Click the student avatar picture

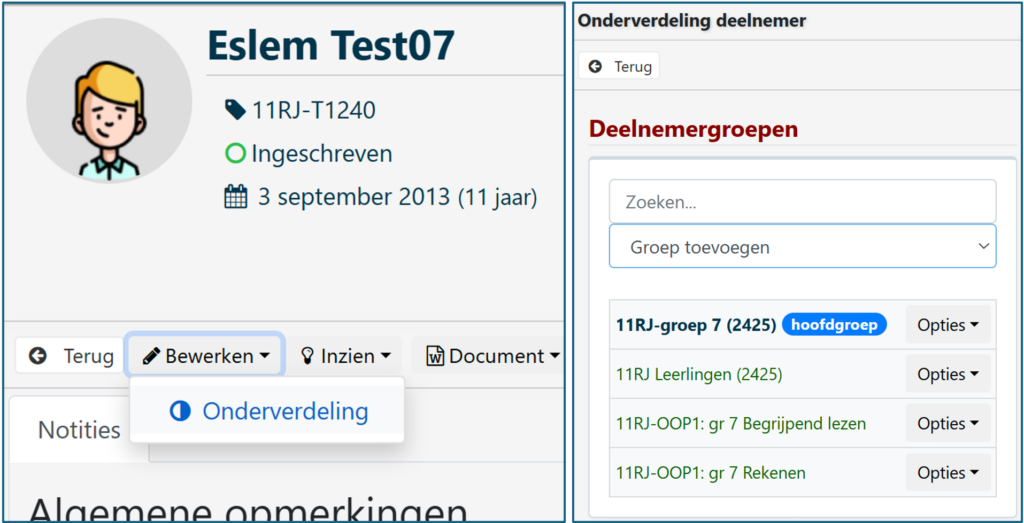[x=109, y=100]
